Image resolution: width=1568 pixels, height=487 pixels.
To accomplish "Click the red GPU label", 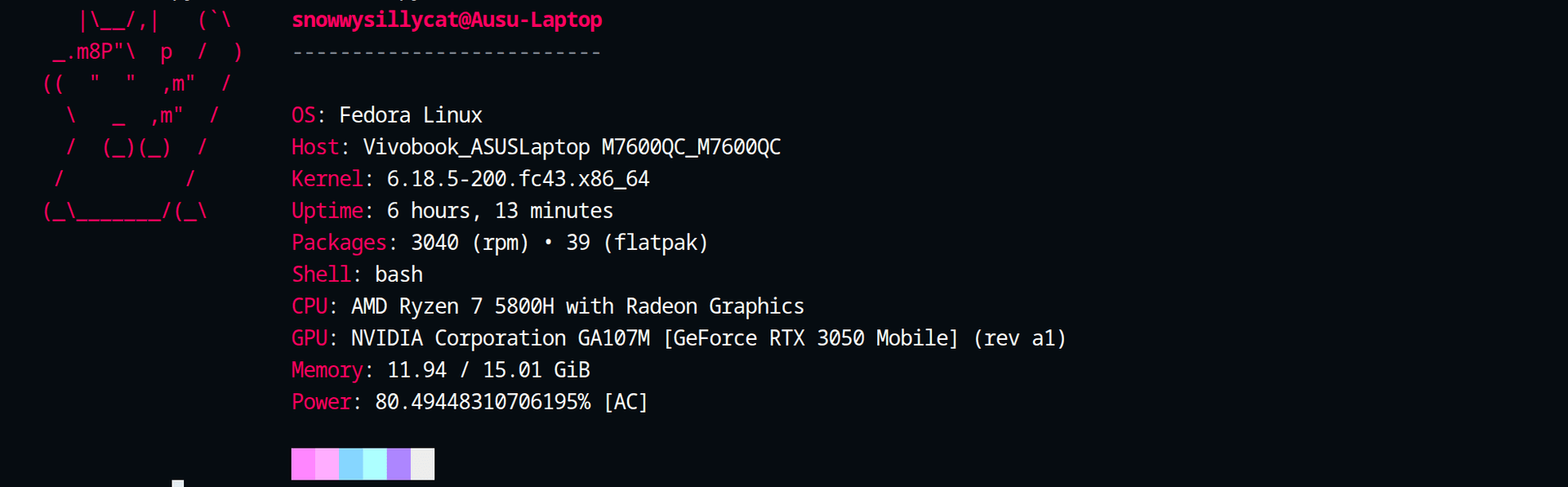I will [x=309, y=338].
